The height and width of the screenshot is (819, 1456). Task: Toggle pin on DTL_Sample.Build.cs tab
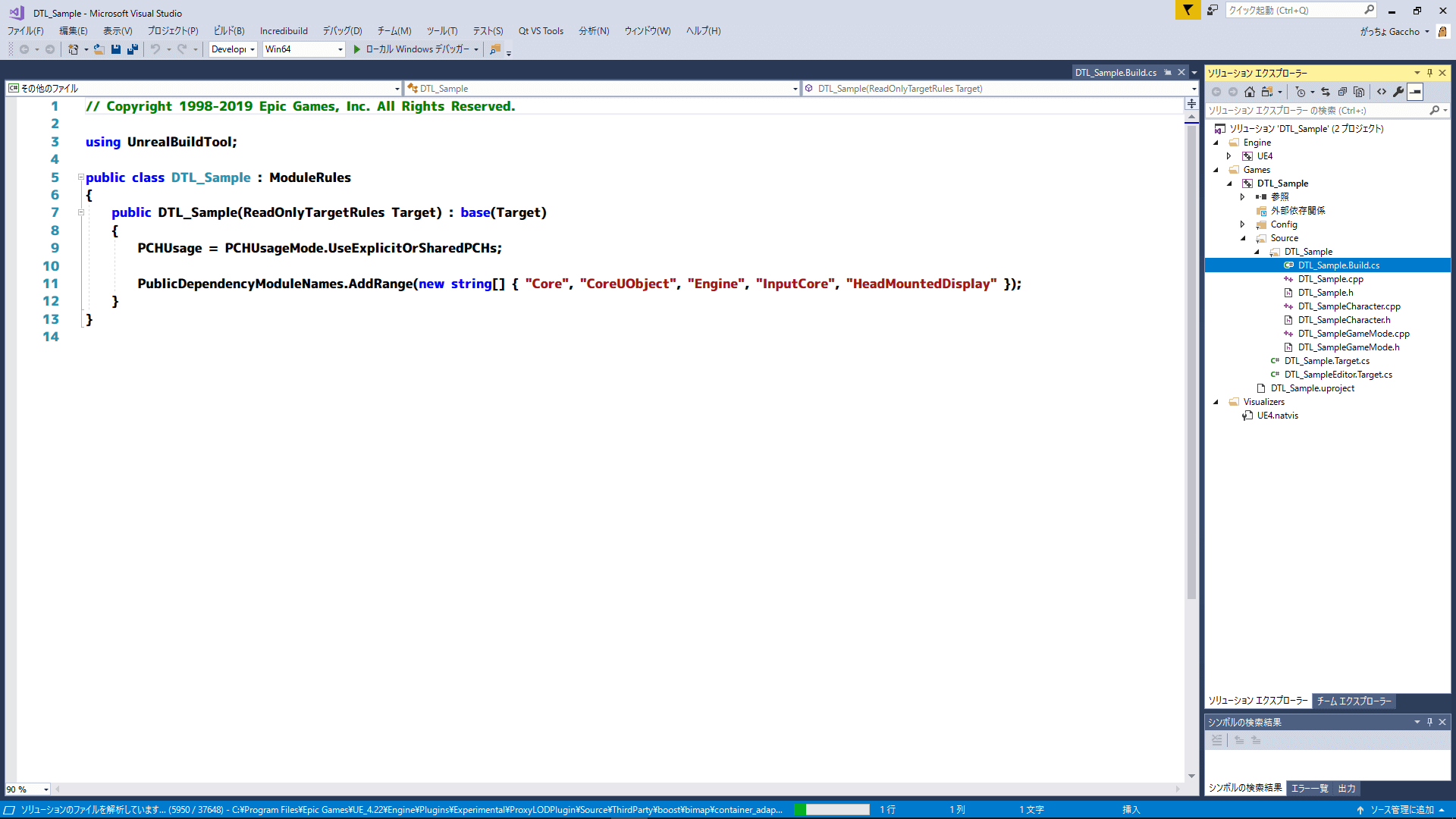(x=1168, y=73)
